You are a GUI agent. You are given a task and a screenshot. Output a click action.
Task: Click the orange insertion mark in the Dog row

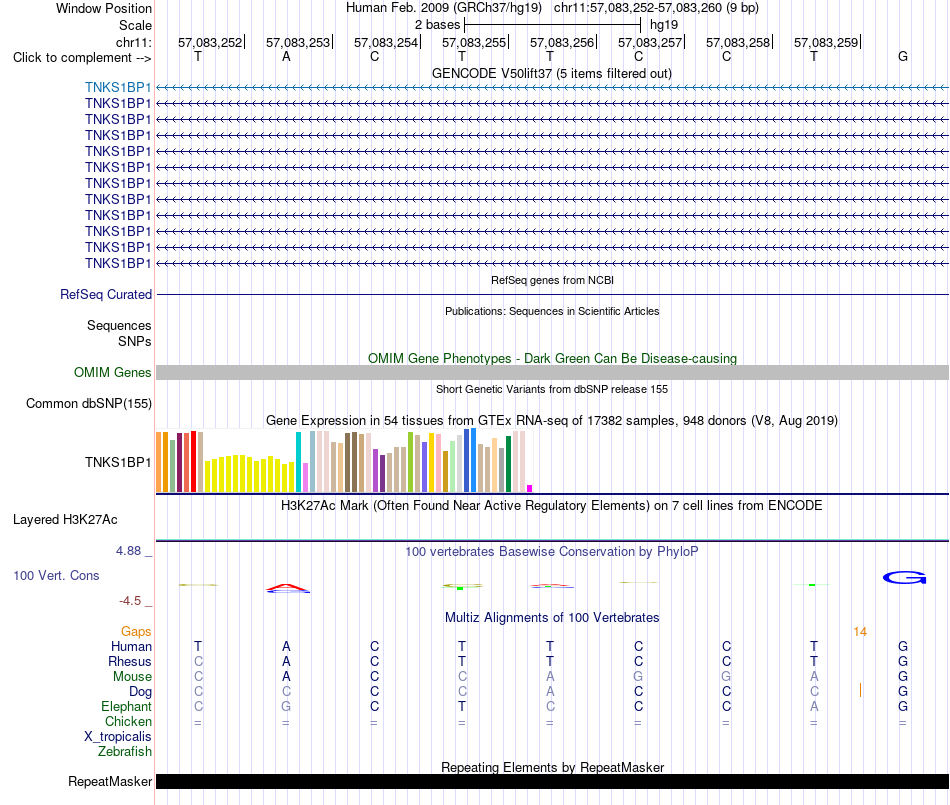(860, 690)
